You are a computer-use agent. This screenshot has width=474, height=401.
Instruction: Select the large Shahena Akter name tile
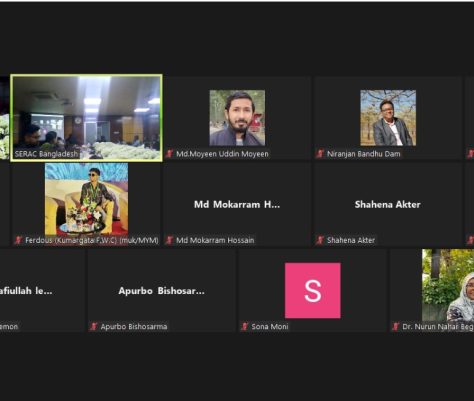[x=388, y=205]
